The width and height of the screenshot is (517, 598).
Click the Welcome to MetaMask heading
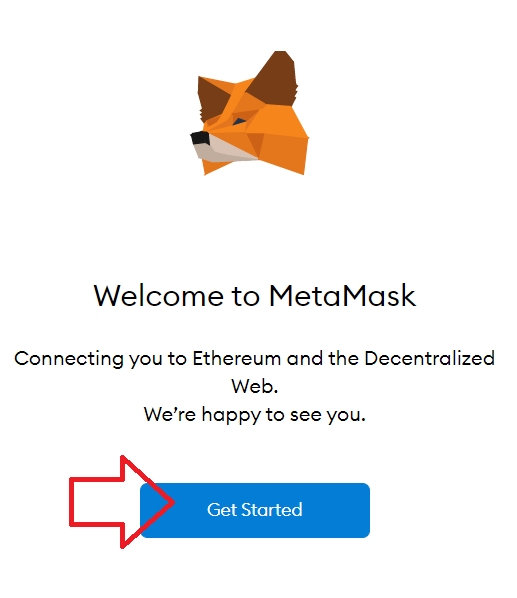(255, 296)
